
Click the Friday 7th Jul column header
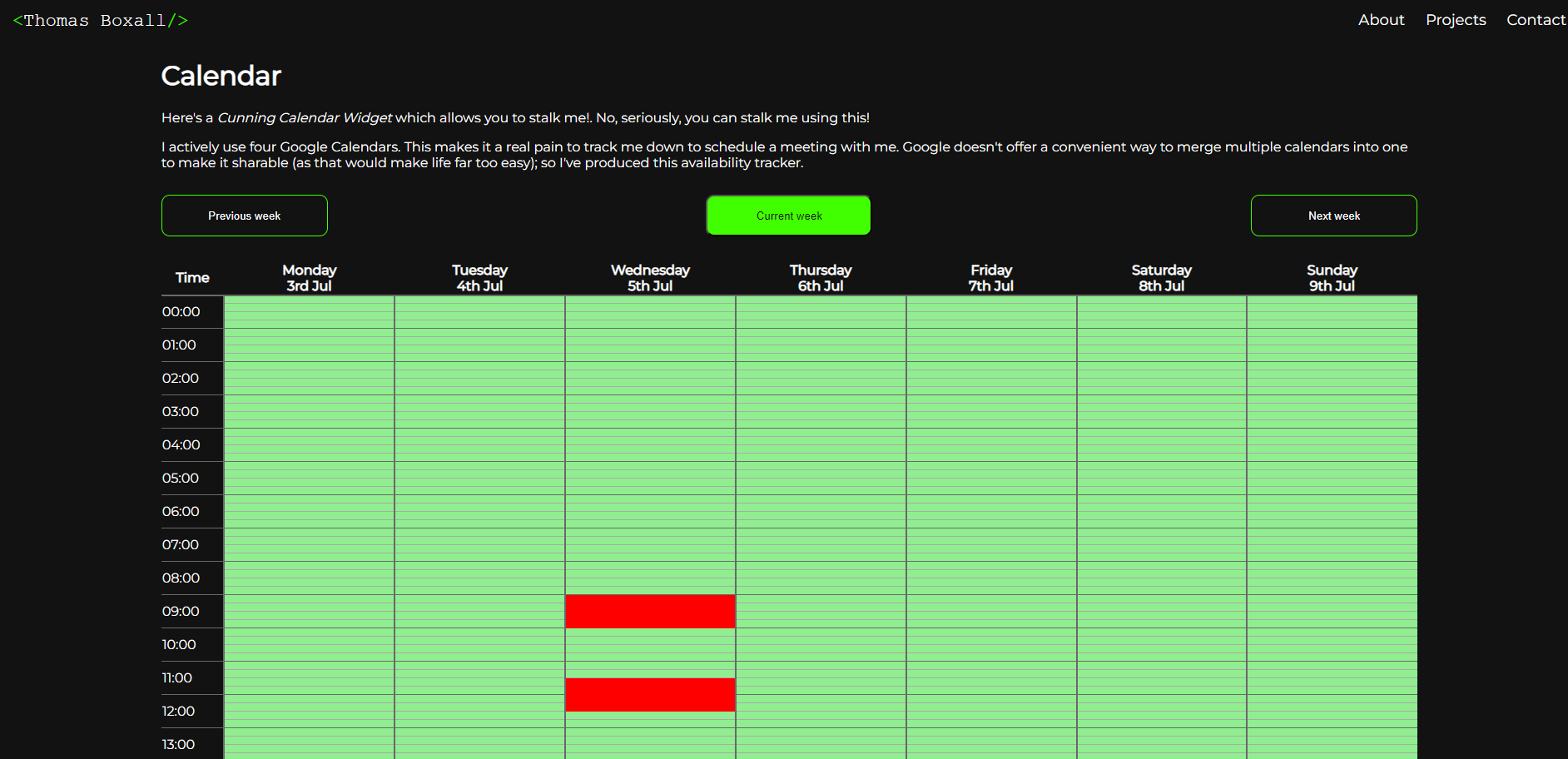(990, 278)
